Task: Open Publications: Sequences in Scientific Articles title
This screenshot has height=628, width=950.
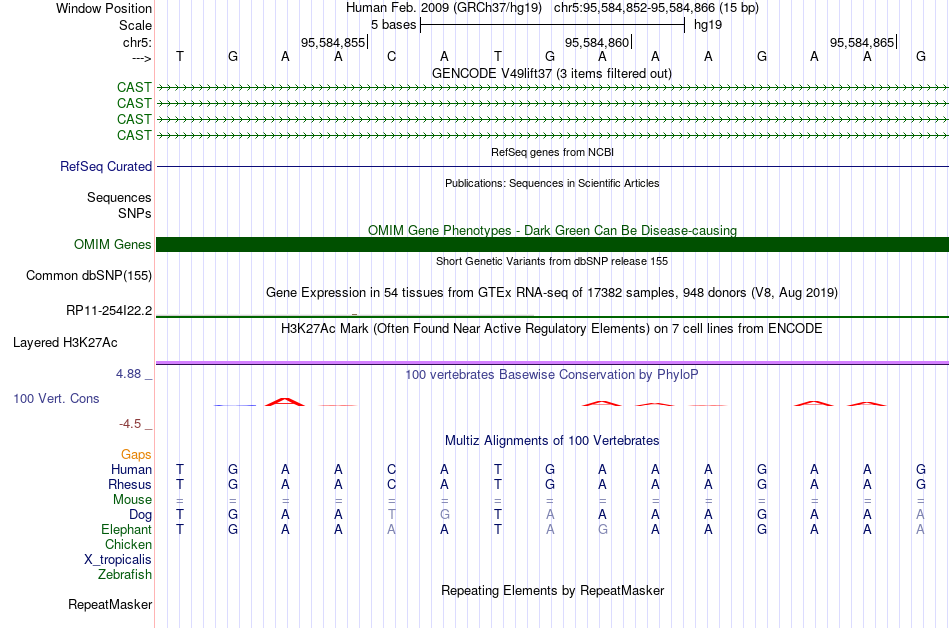Action: coord(552,183)
